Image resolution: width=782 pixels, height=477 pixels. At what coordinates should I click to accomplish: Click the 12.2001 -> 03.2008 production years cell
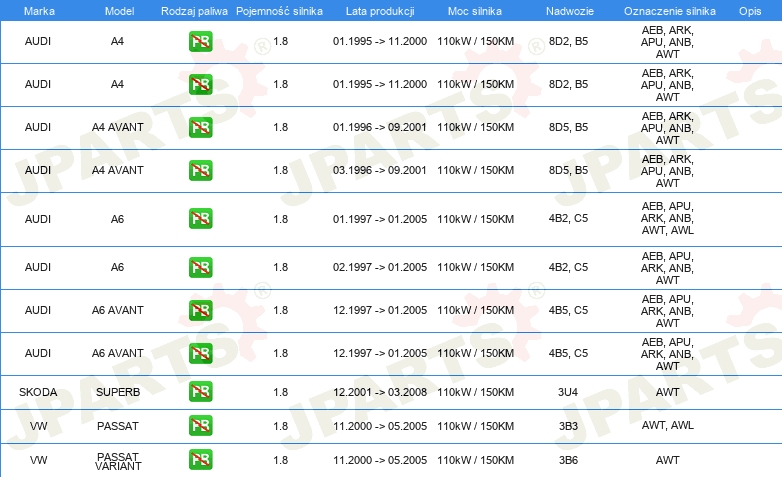coord(380,392)
